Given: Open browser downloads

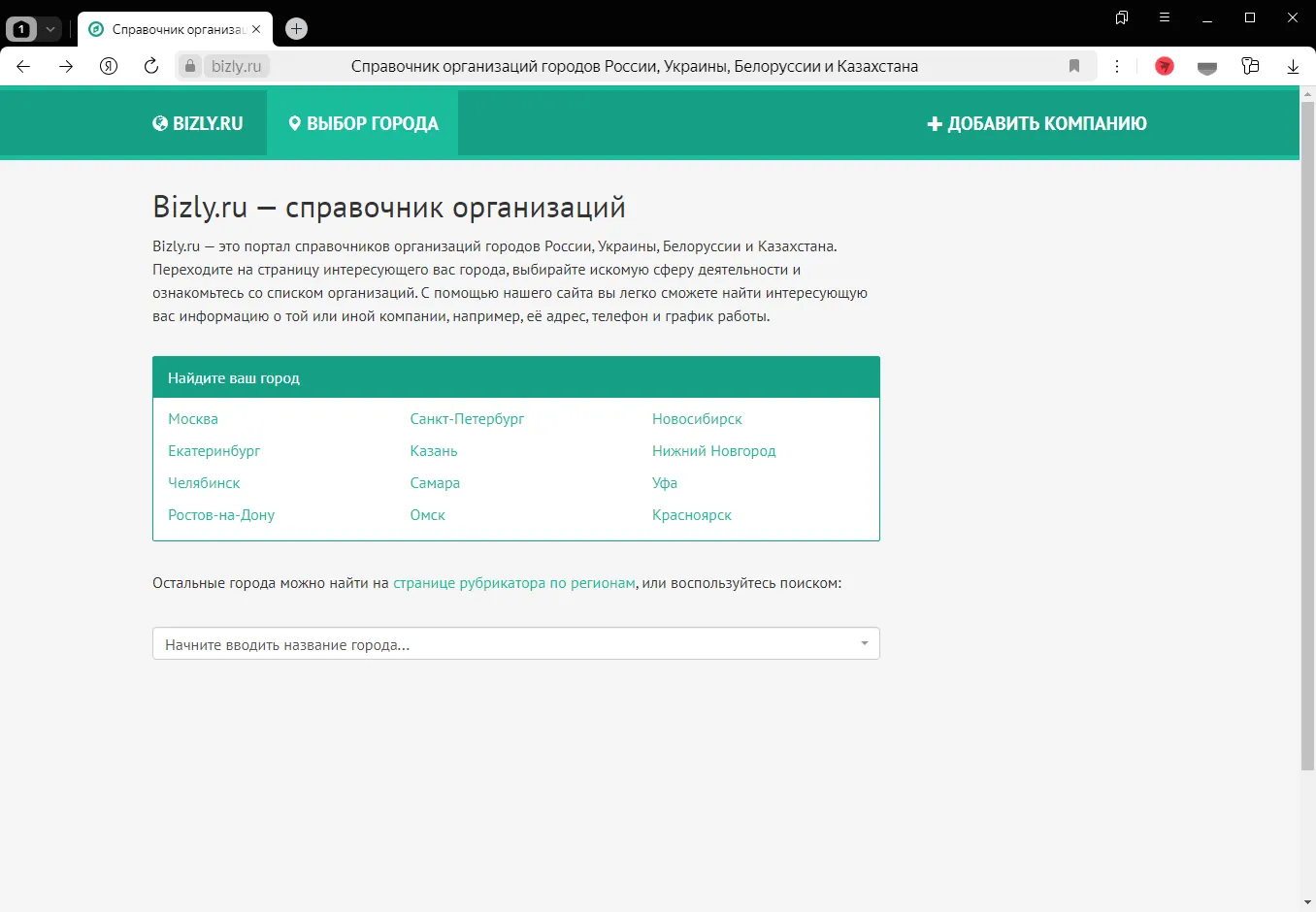Looking at the screenshot, I should (1293, 66).
